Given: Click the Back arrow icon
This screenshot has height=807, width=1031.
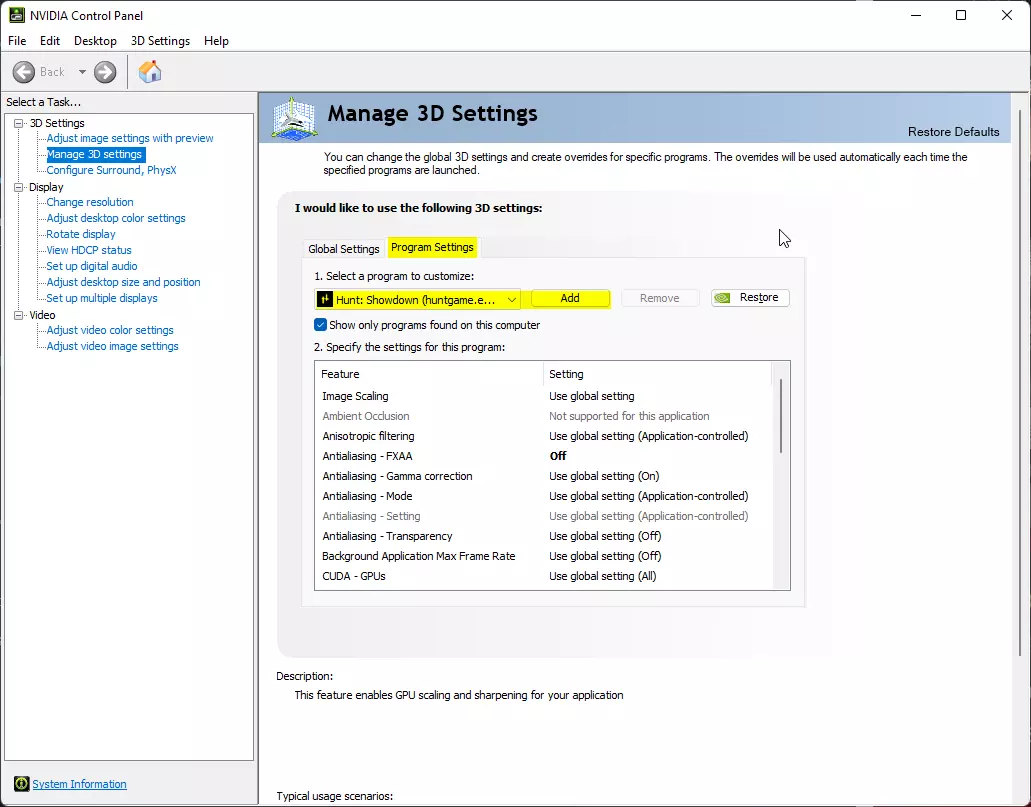Looking at the screenshot, I should 24,72.
